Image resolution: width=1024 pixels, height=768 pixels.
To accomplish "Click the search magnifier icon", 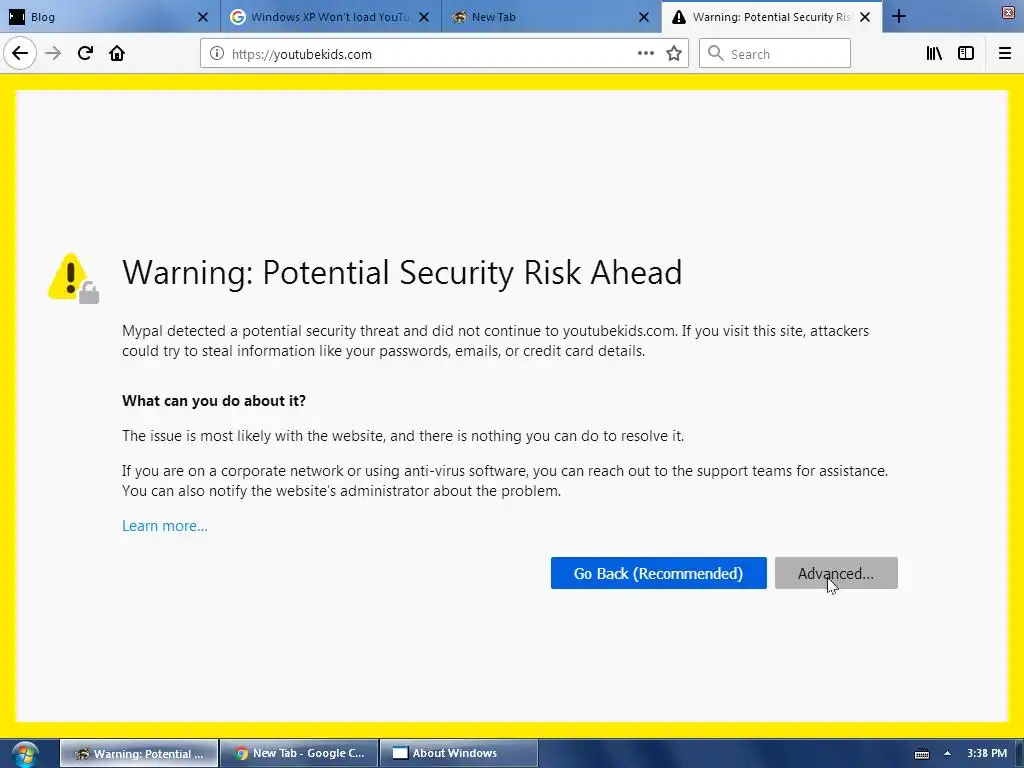I will tap(716, 54).
